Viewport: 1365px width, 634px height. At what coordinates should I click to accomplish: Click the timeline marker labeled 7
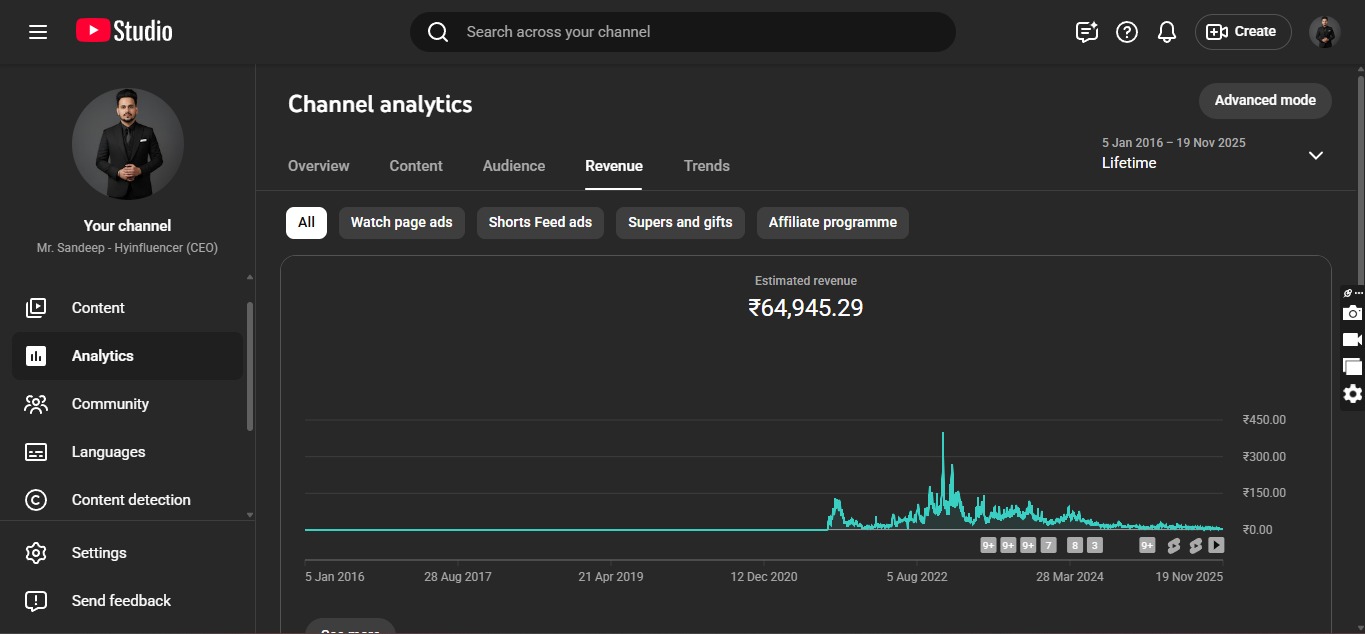[x=1048, y=545]
